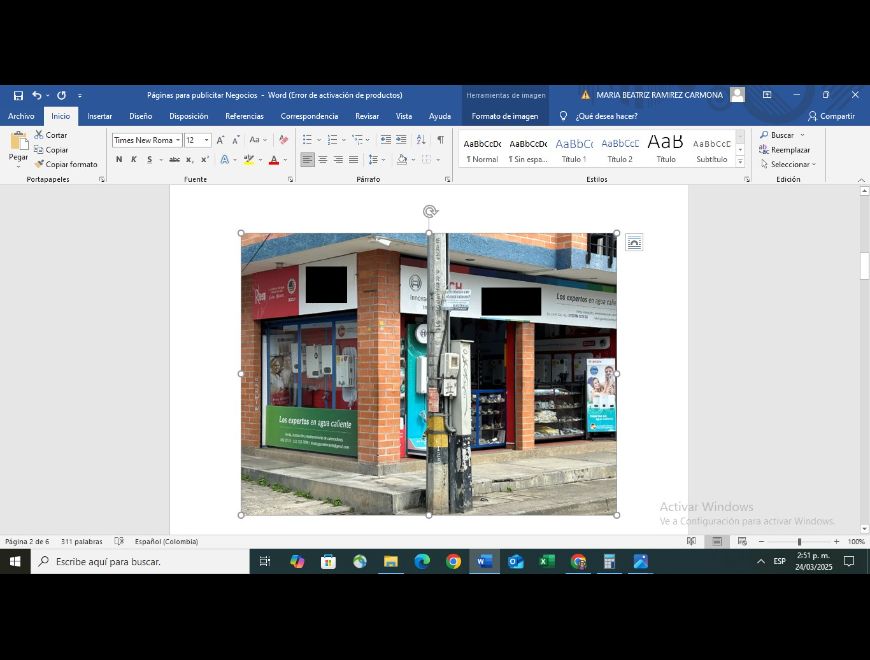Open the Archivo menu
The image size is (870, 660).
21,116
